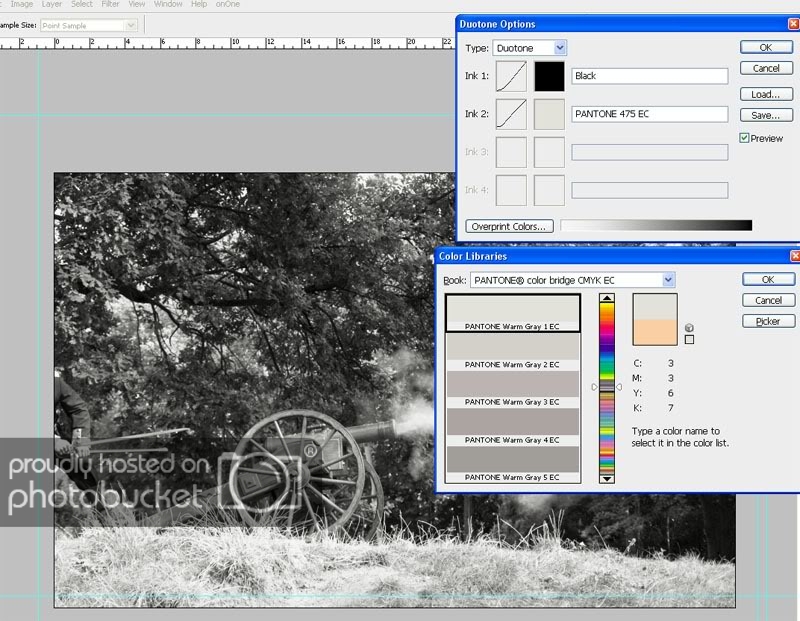Click the black Ink 1 color swatch
This screenshot has height=621, width=800.
pos(549,76)
